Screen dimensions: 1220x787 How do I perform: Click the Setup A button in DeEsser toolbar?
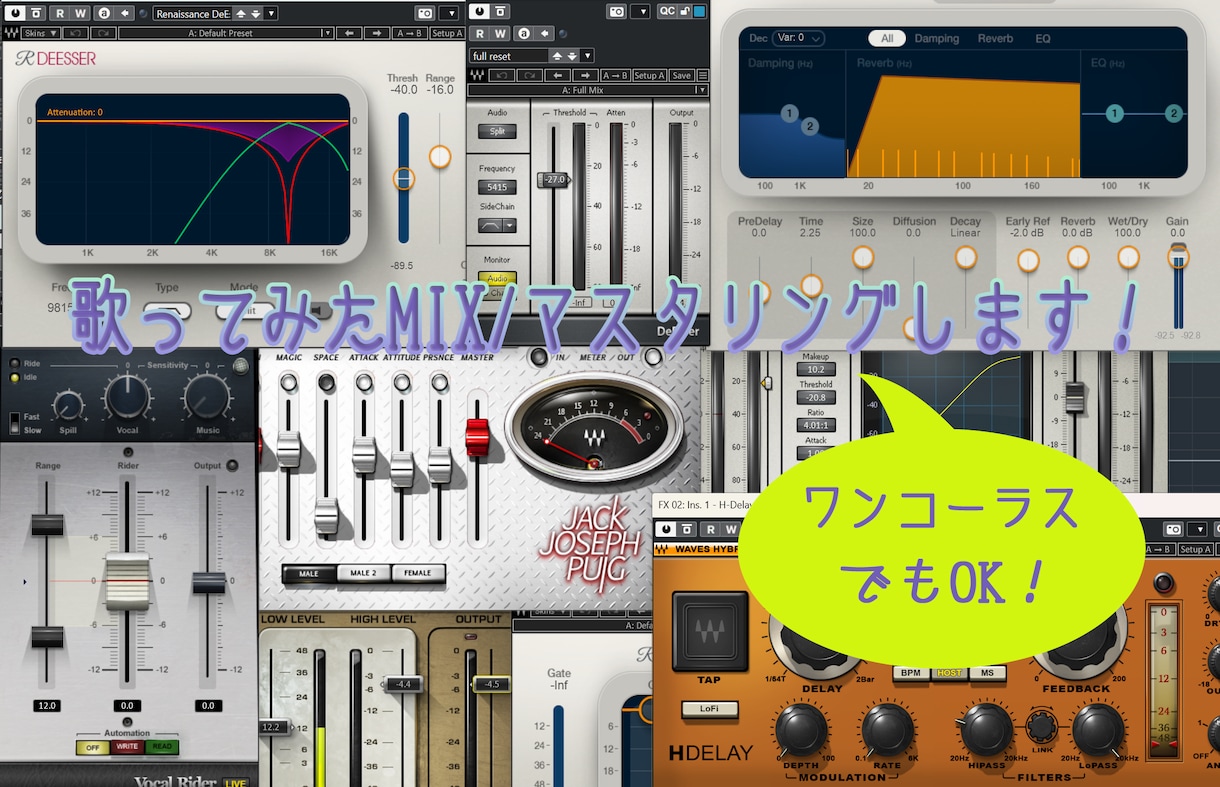(447, 33)
